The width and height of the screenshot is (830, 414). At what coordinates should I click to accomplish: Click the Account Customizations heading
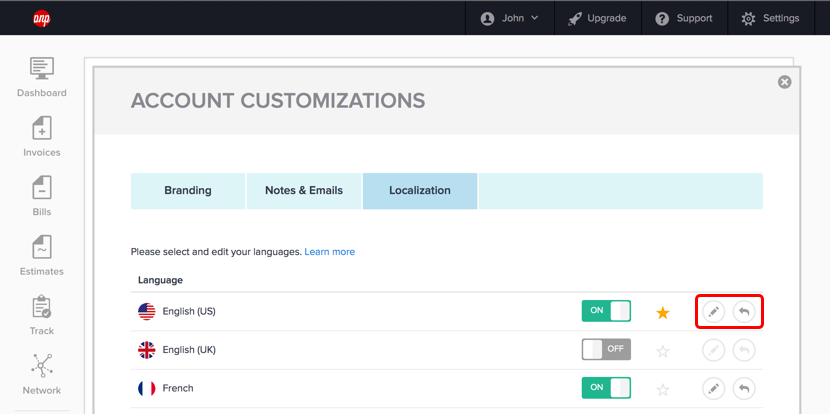[x=278, y=101]
